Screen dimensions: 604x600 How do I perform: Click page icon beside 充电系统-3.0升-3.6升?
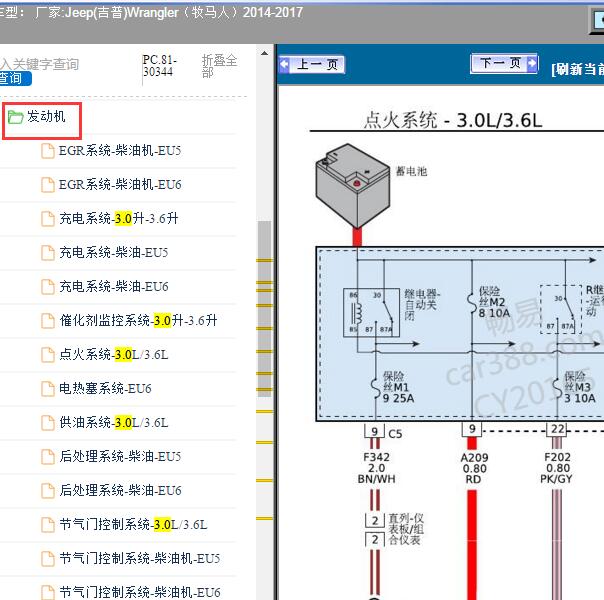click(48, 218)
